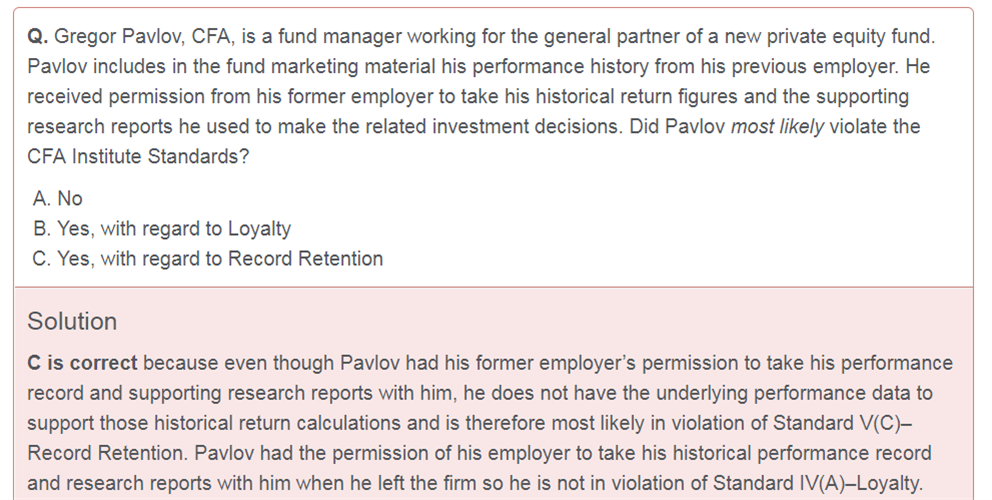Click the letter 'C.' option marker
992x500 pixels.
(x=42, y=259)
